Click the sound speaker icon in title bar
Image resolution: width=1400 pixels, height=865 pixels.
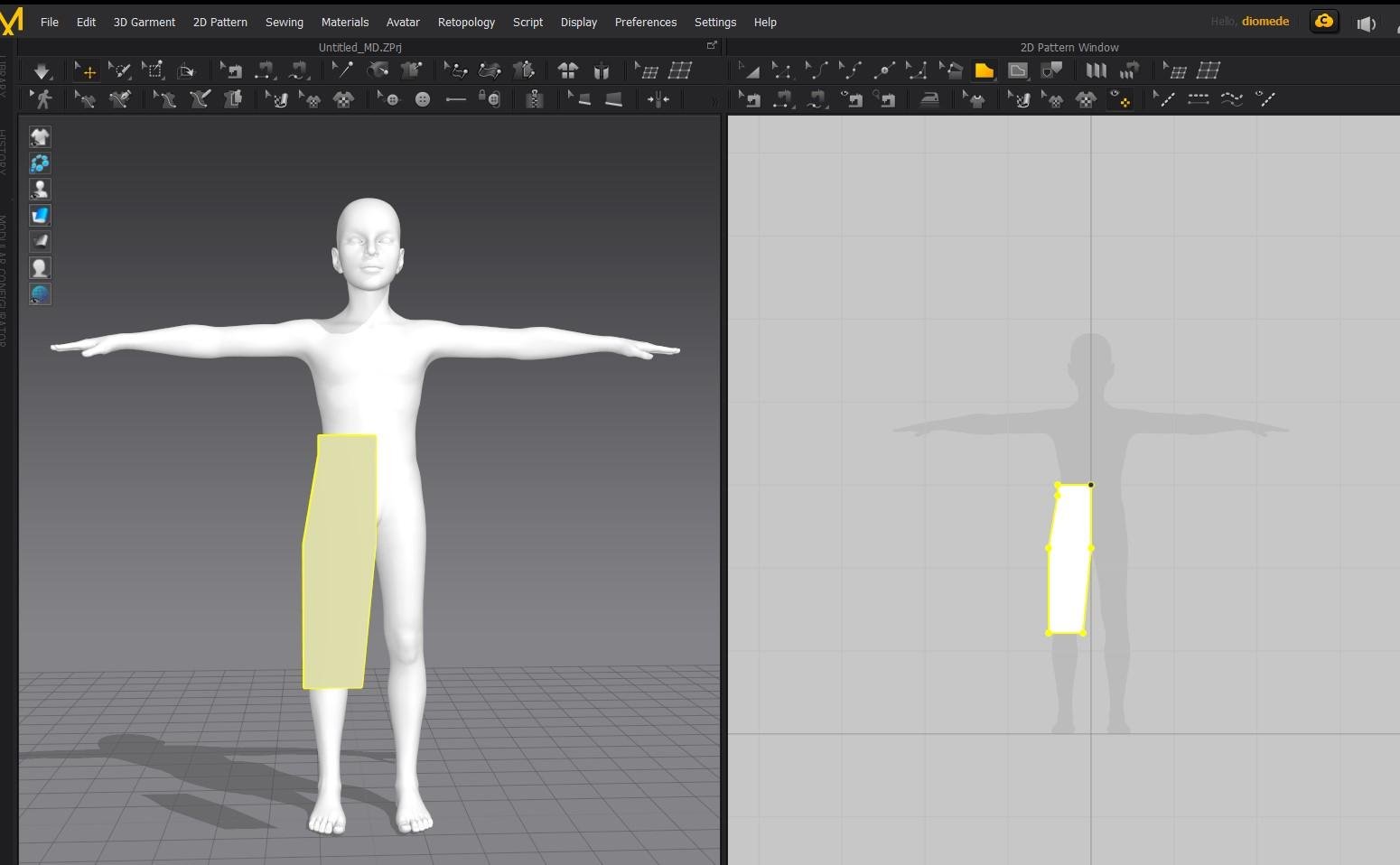pos(1366,23)
